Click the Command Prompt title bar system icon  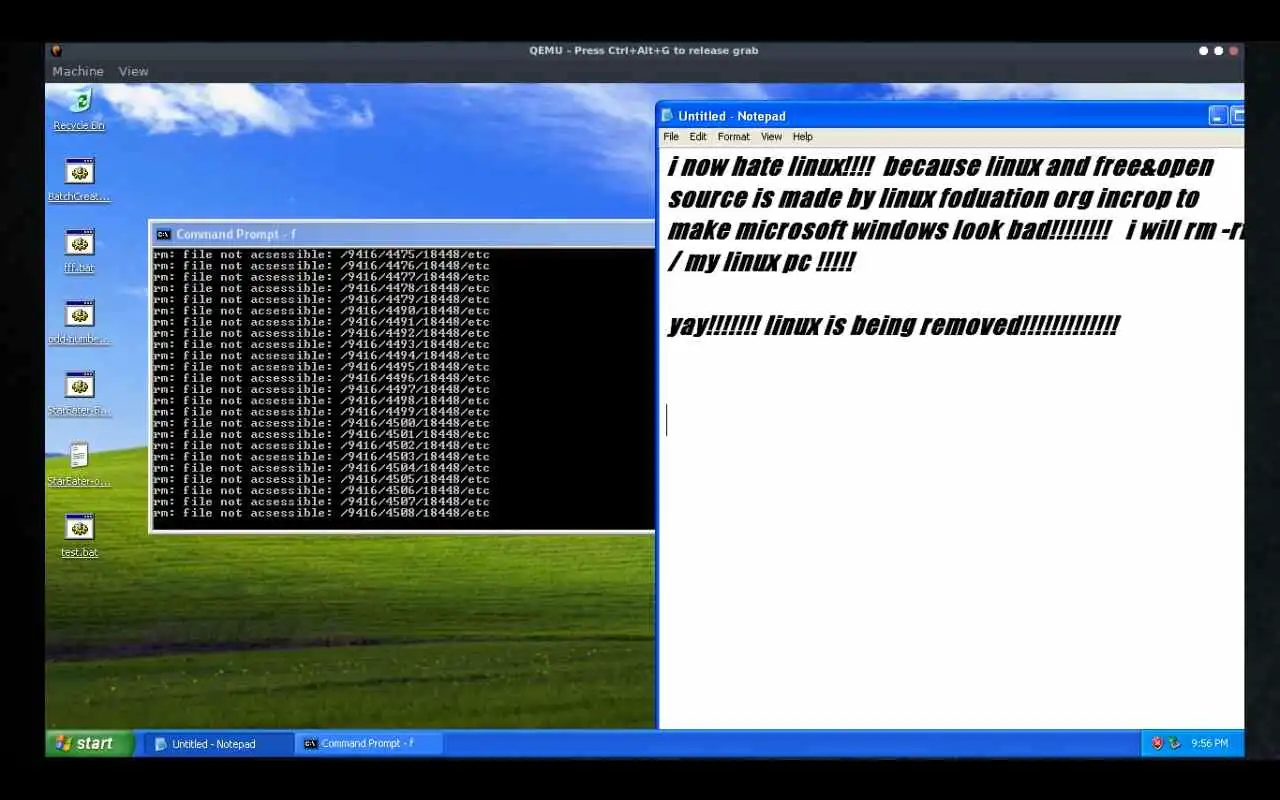[164, 234]
